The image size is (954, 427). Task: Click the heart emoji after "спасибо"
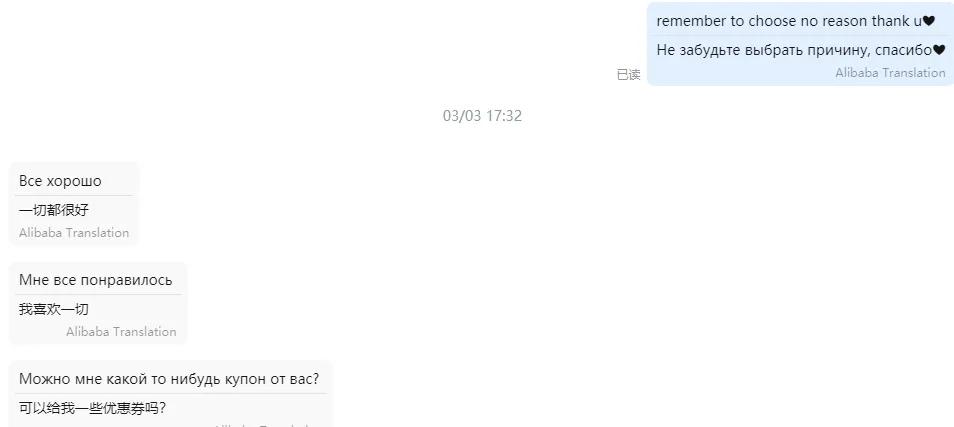939,50
